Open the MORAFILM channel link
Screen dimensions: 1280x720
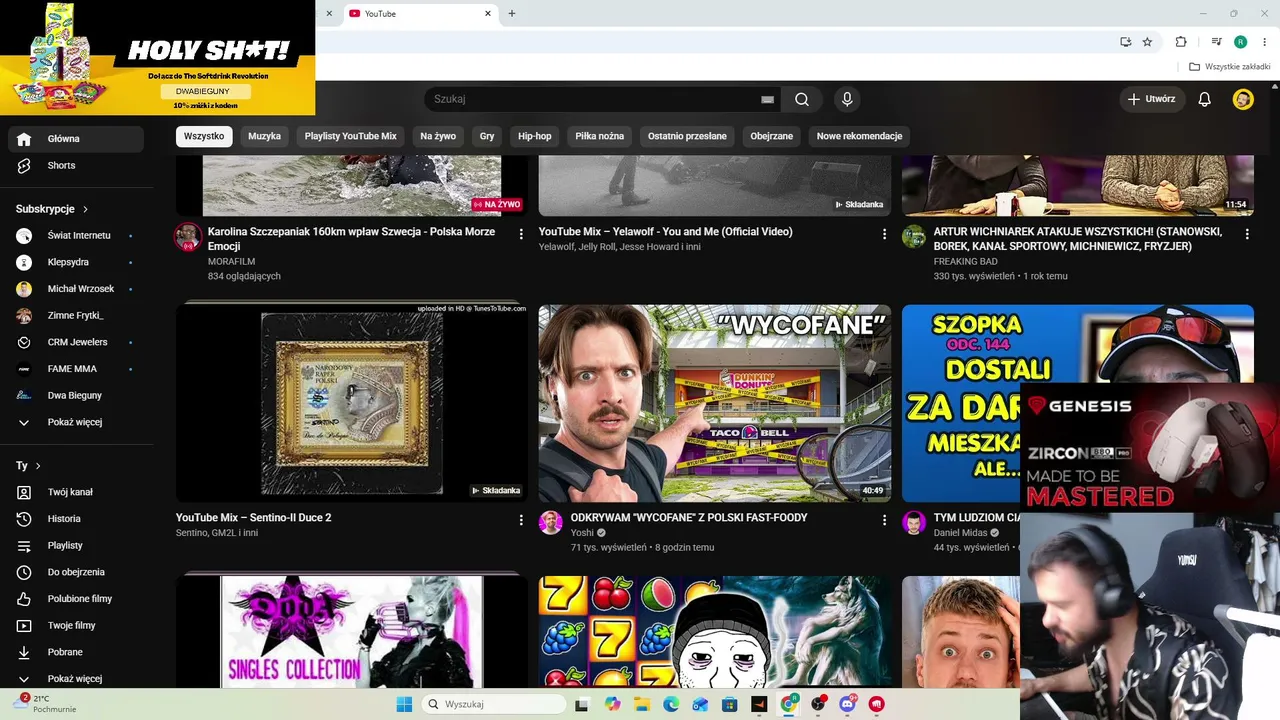point(231,261)
